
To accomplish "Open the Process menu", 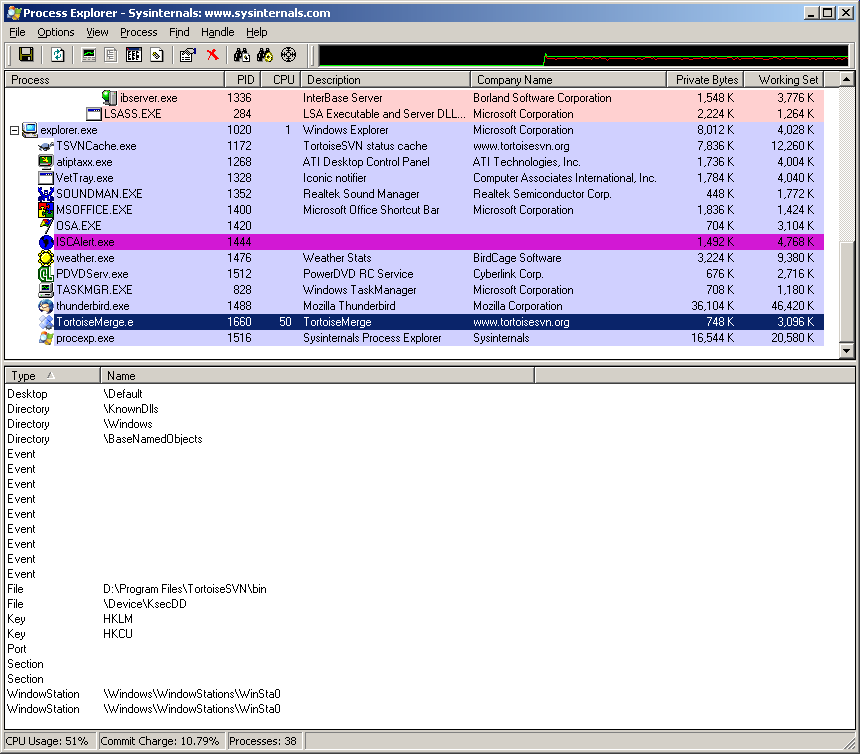I will coord(139,32).
